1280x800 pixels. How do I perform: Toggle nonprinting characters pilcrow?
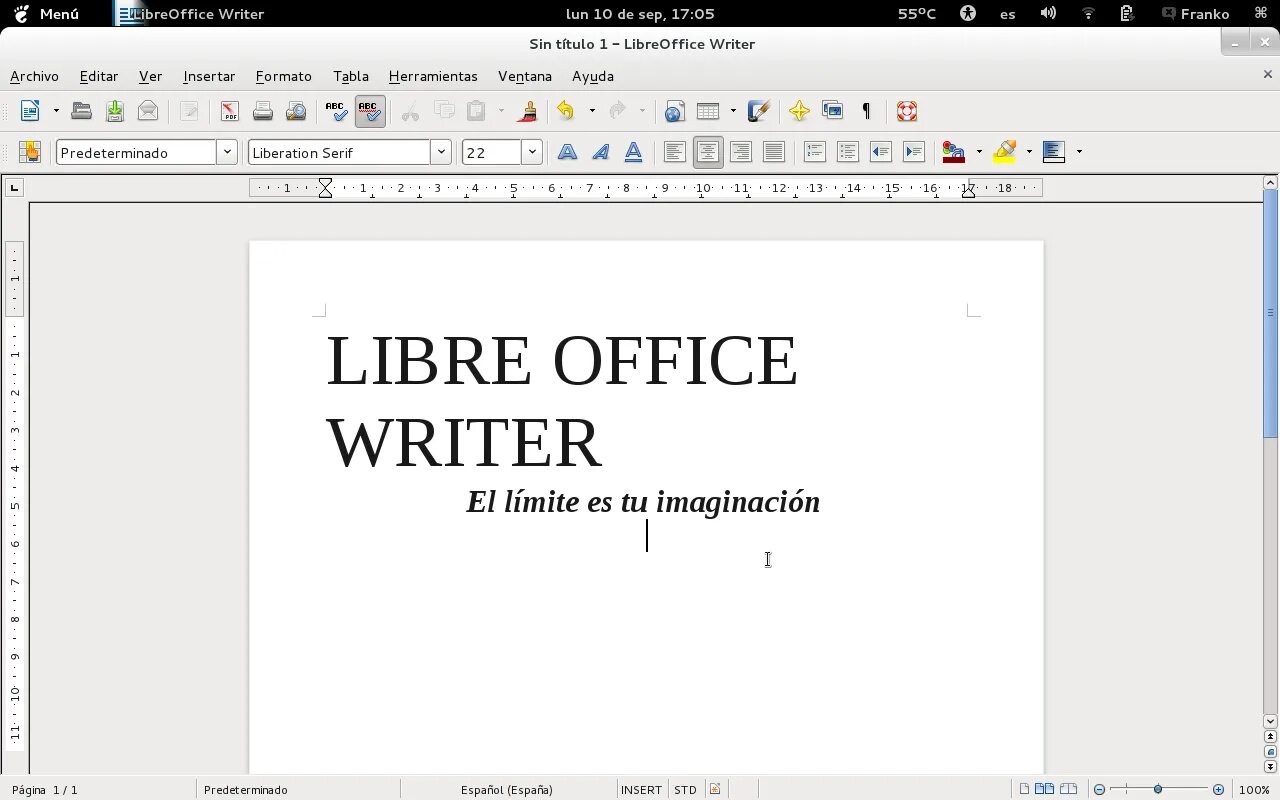click(x=866, y=111)
